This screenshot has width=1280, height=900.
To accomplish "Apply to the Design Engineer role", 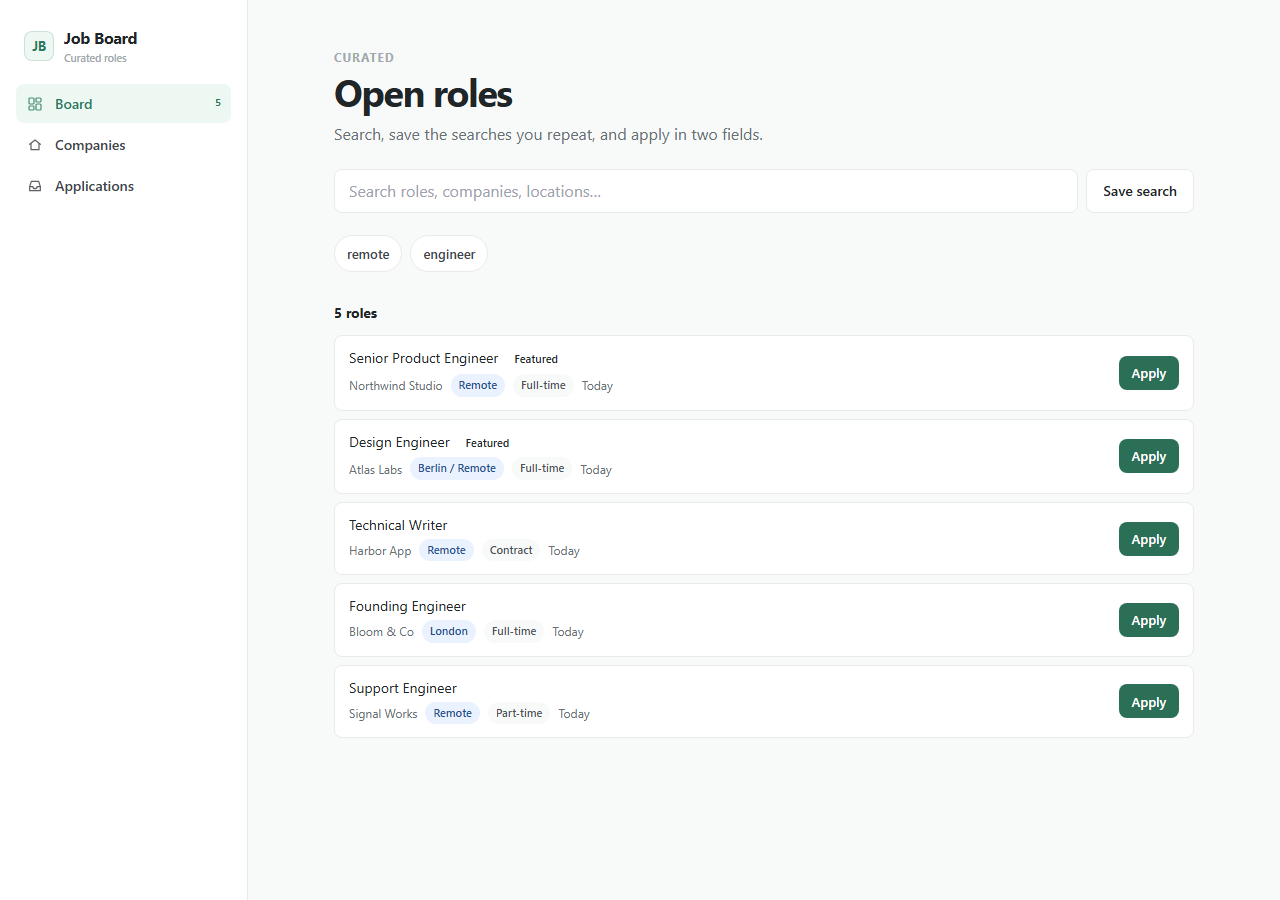I will click(x=1149, y=456).
